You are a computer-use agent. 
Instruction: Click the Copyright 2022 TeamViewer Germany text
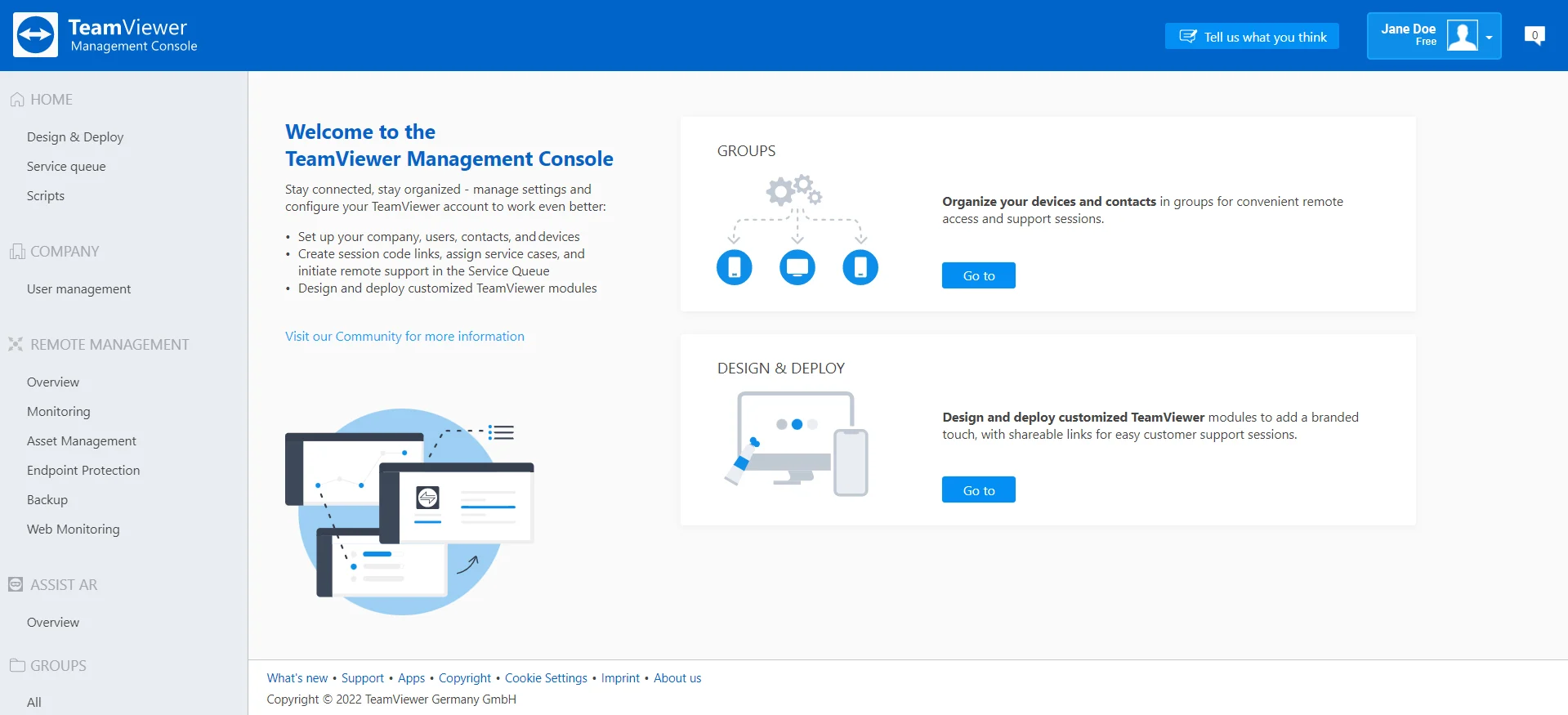[x=391, y=699]
